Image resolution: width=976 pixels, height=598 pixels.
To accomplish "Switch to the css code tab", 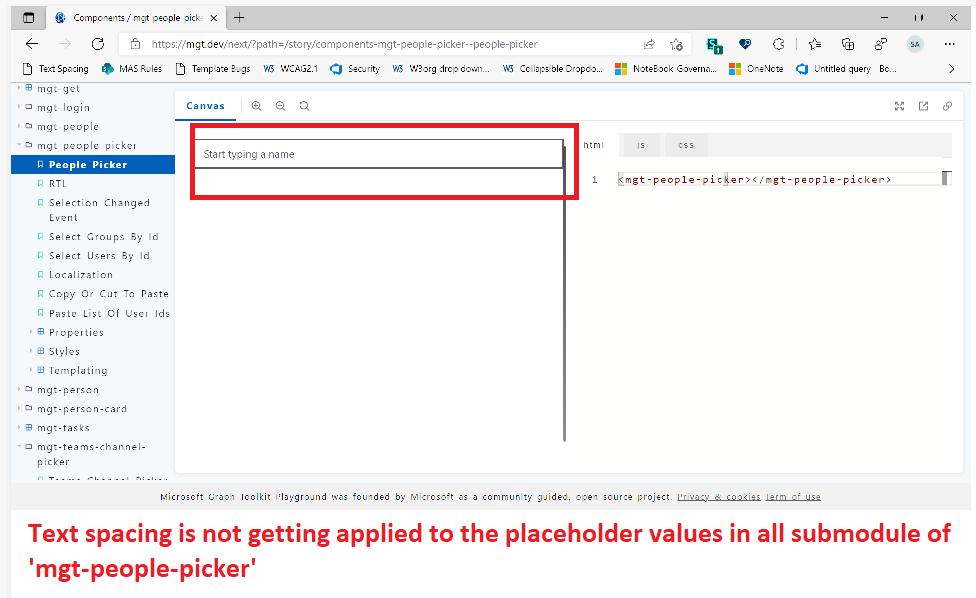I will pos(685,144).
